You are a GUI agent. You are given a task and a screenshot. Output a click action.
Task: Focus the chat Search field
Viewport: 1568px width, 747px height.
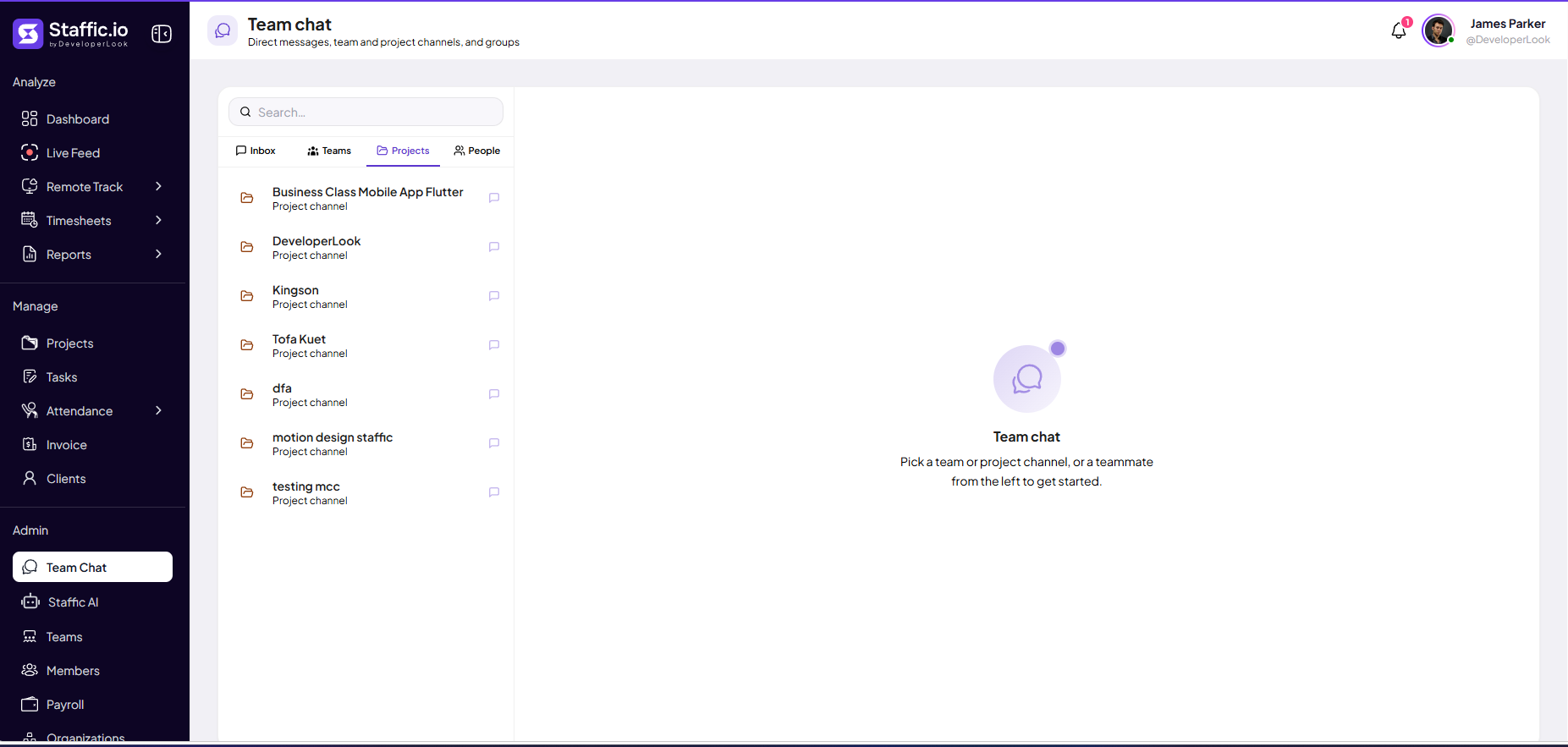click(x=366, y=112)
